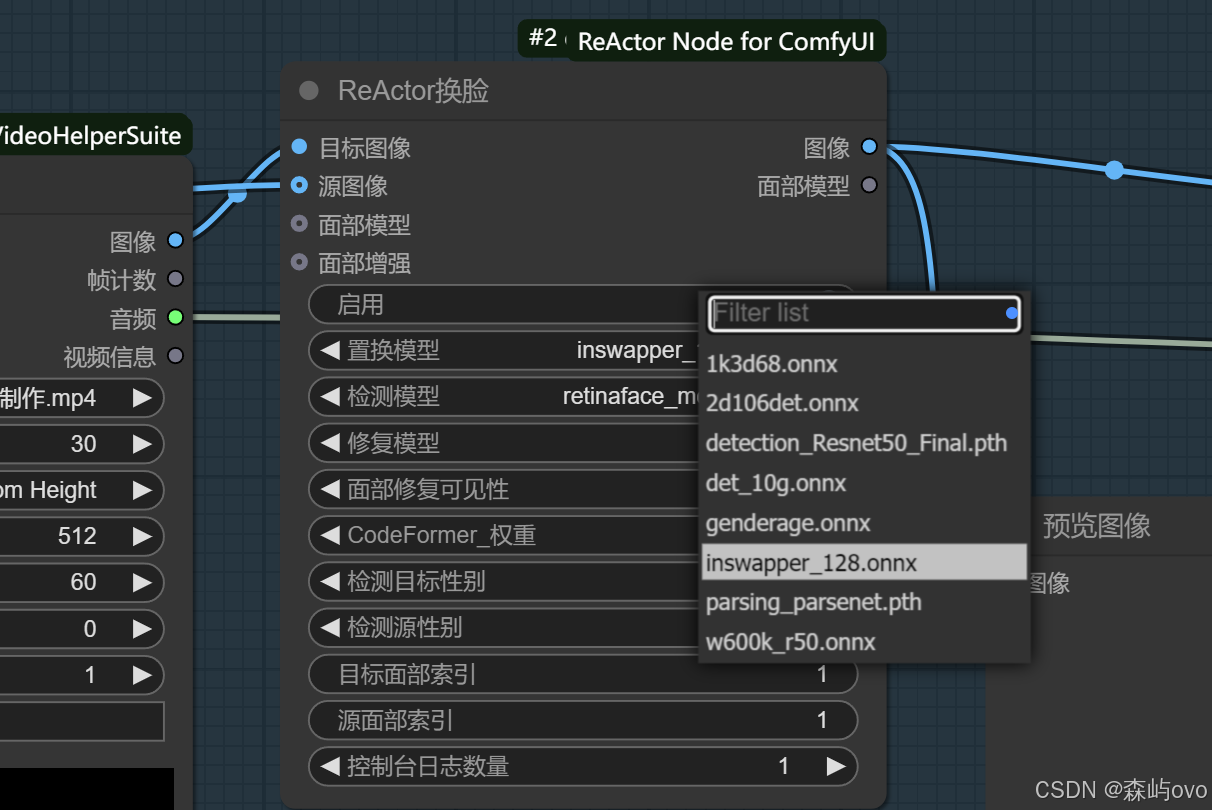Click the 图像 output socket on video node
Image resolution: width=1212 pixels, height=810 pixels.
(176, 240)
